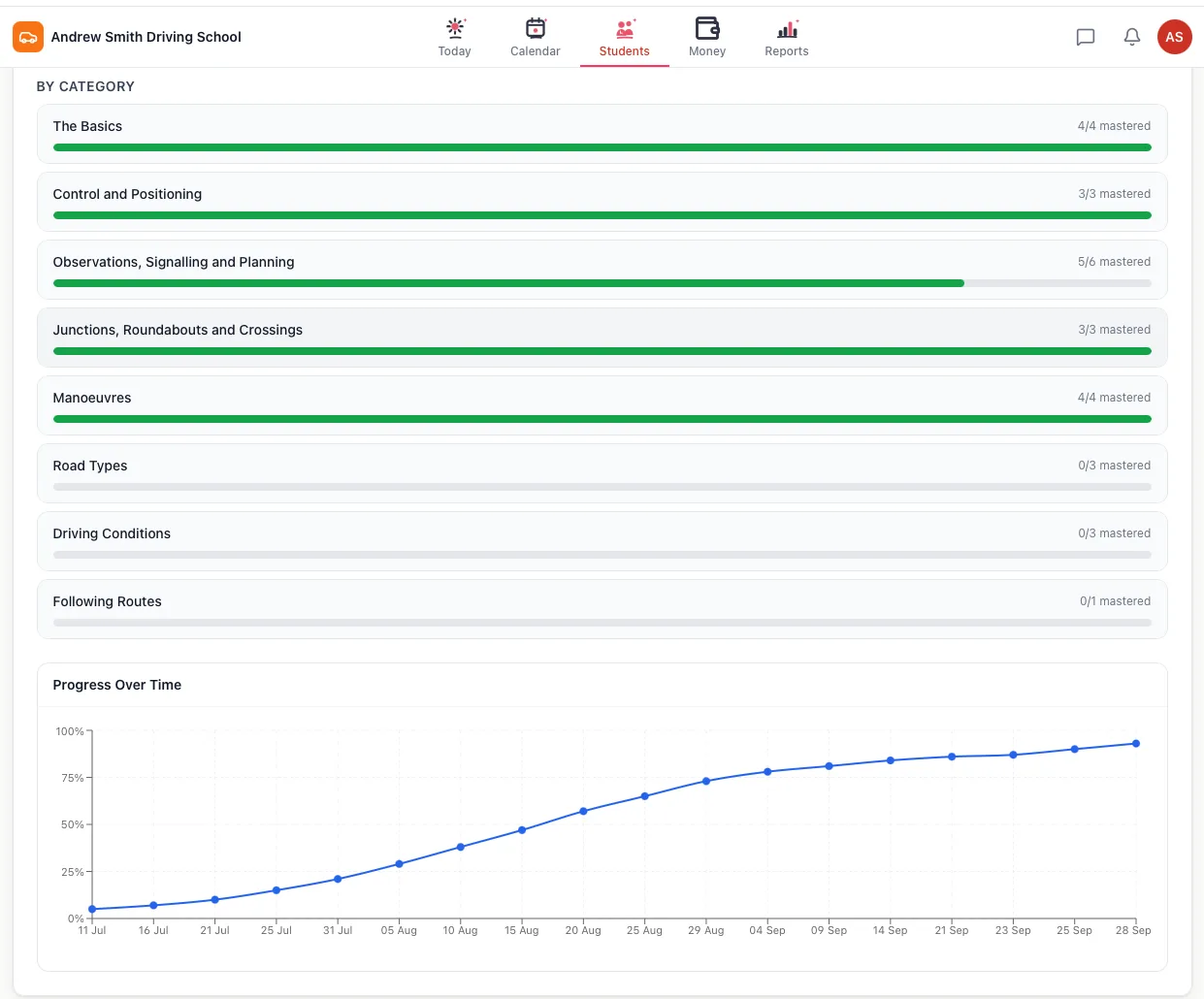Open the AS user avatar menu
Image resolution: width=1204 pixels, height=999 pixels.
coord(1175,37)
